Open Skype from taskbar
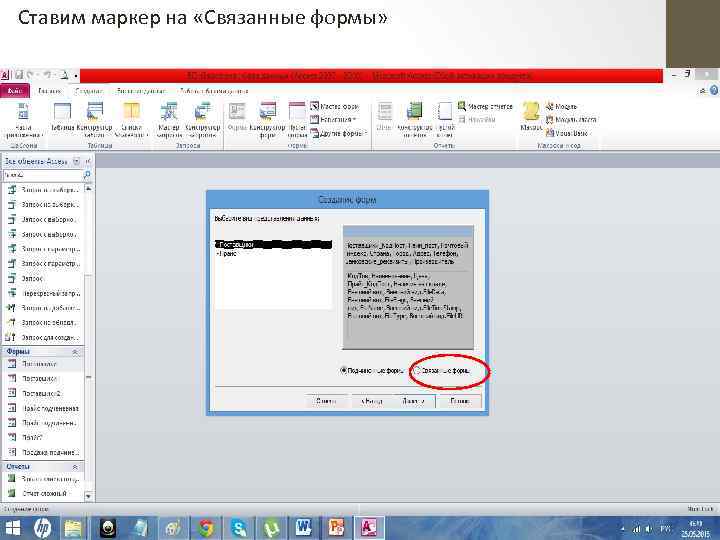 pos(239,528)
